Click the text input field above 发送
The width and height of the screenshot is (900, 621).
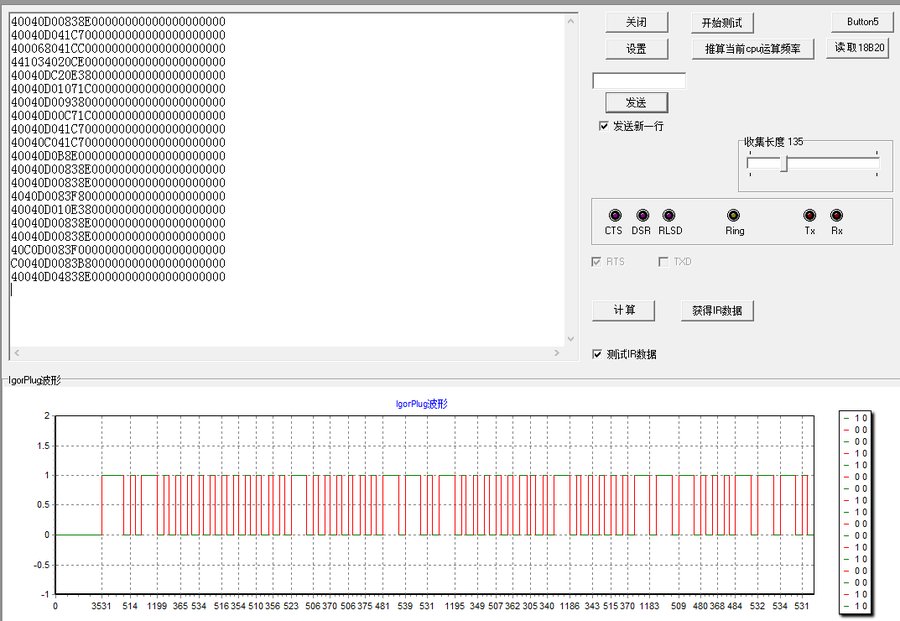(x=637, y=80)
